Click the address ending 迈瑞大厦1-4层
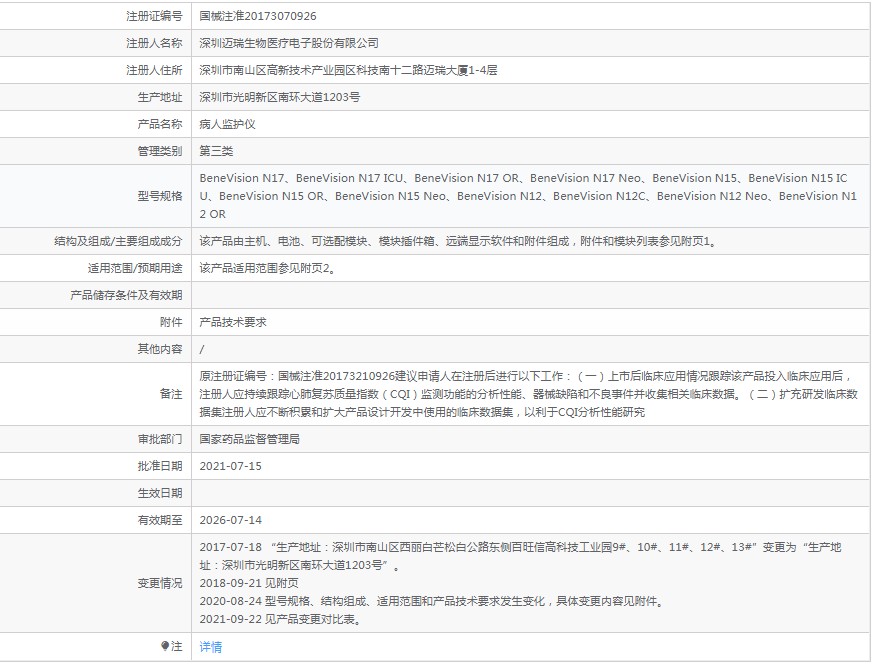The width and height of the screenshot is (873, 668). (x=349, y=70)
